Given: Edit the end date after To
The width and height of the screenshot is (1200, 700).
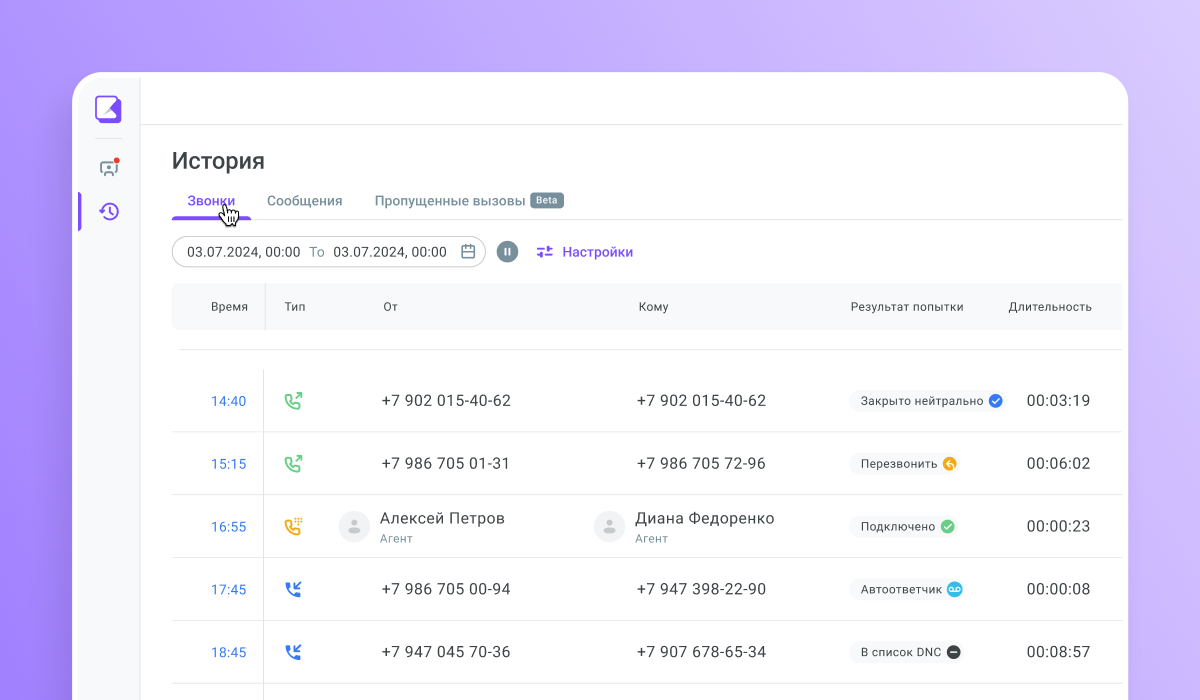Looking at the screenshot, I should [390, 252].
